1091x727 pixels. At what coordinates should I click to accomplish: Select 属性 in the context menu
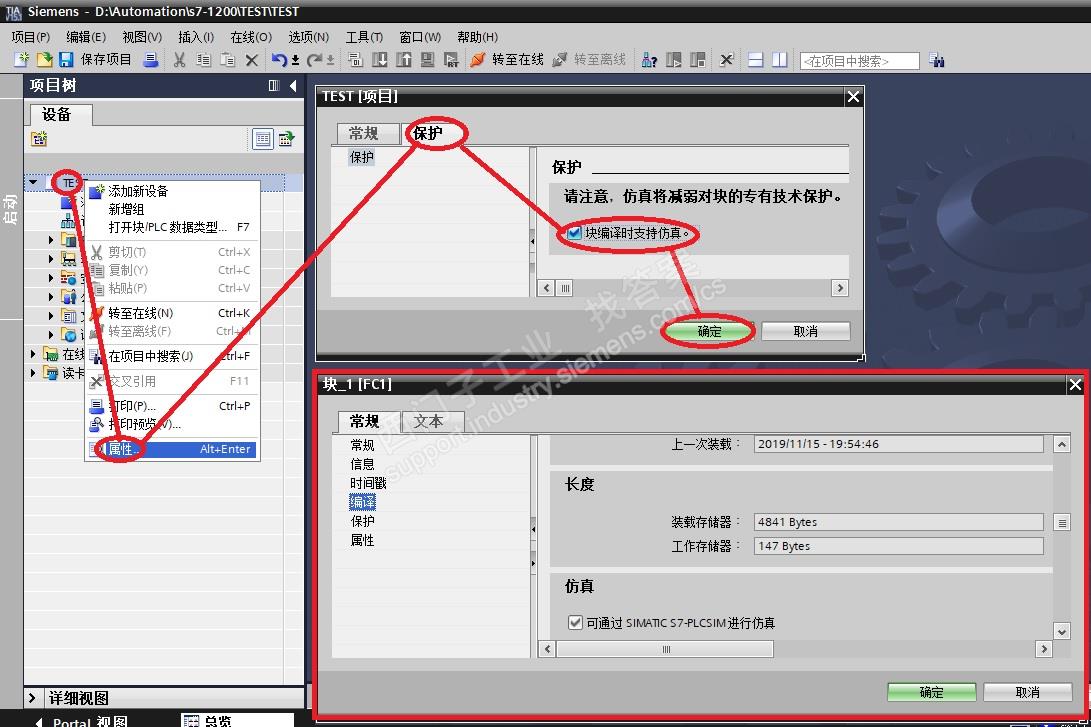click(173, 449)
